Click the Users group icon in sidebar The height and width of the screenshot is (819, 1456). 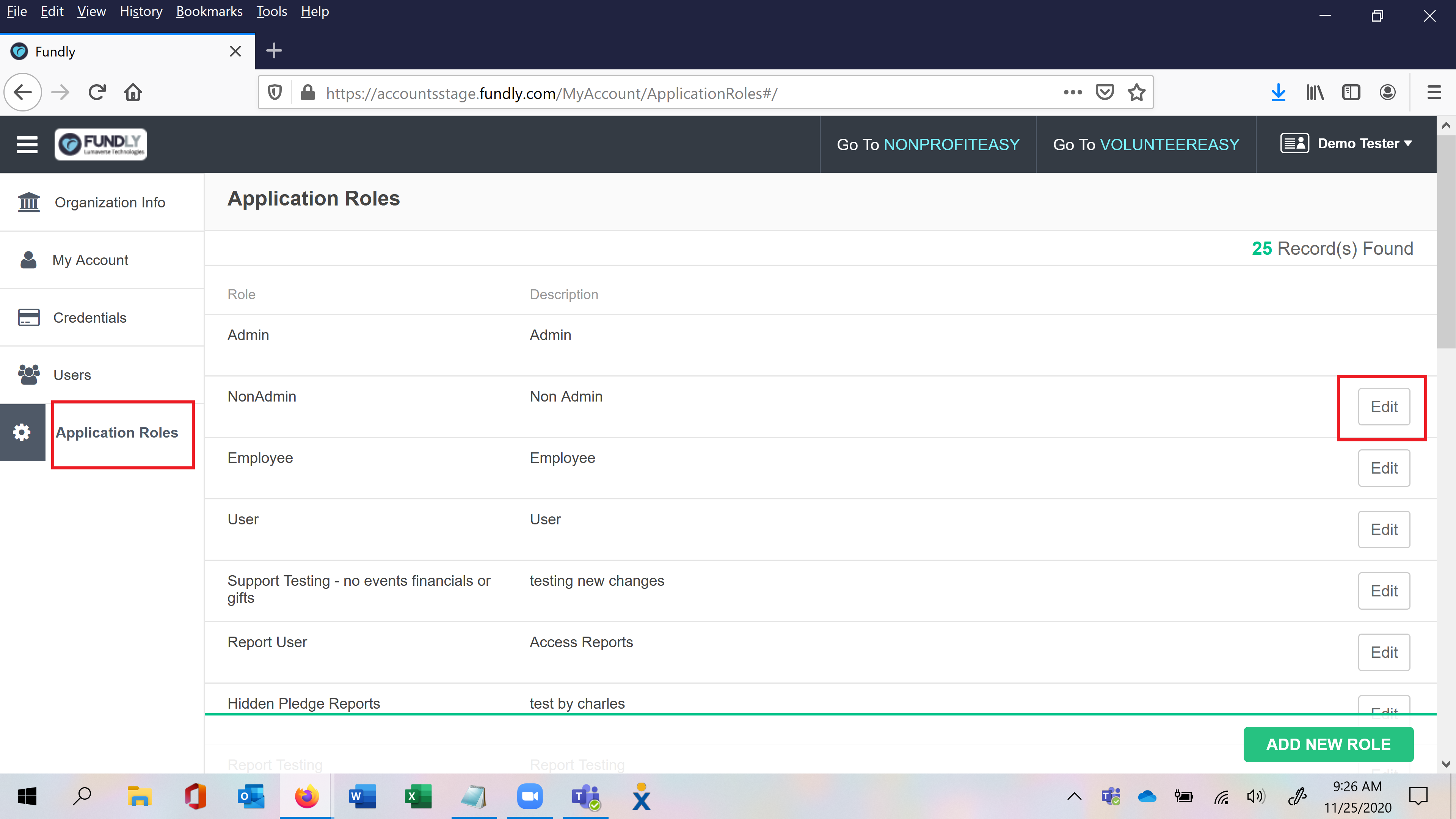pos(29,374)
